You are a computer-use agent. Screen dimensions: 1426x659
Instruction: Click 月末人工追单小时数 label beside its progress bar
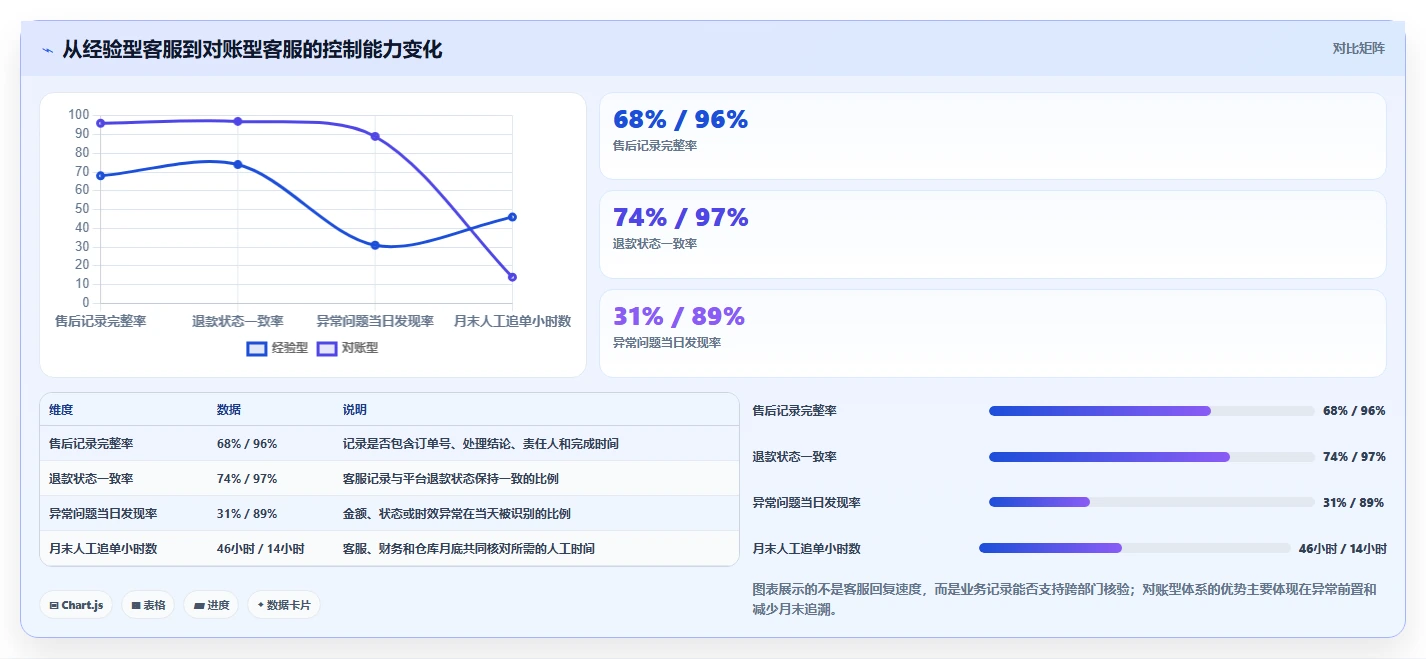(x=807, y=548)
